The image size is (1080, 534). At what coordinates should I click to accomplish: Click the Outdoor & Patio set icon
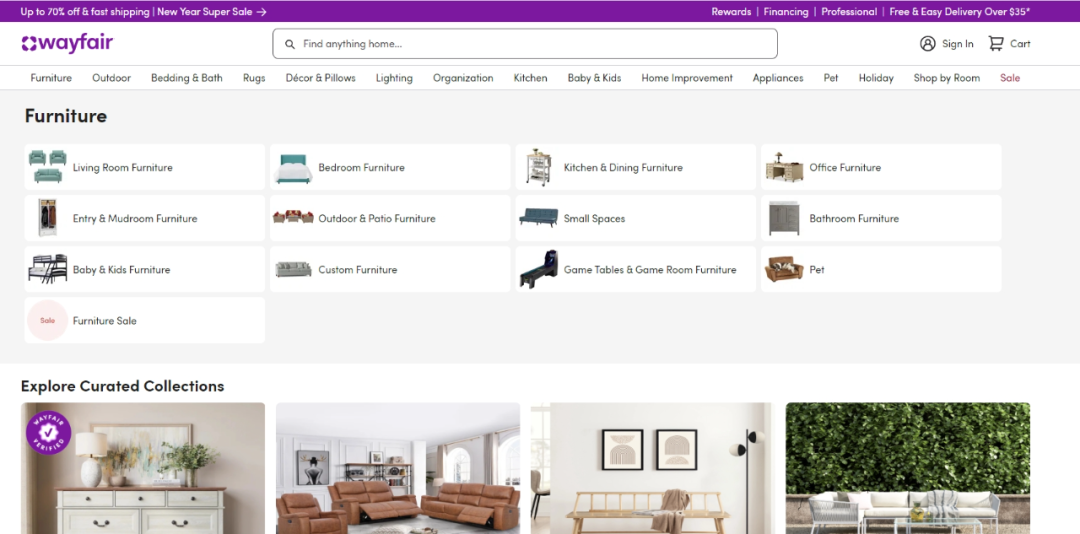293,218
